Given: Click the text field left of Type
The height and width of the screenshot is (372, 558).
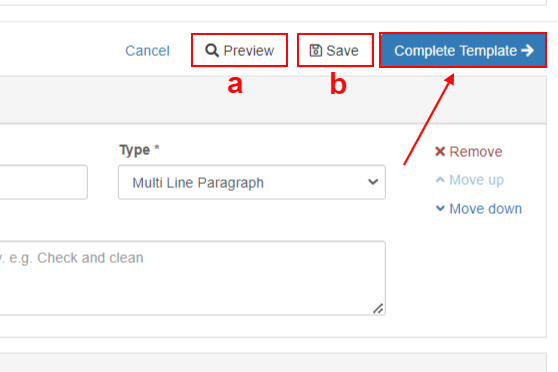Looking at the screenshot, I should [x=43, y=182].
